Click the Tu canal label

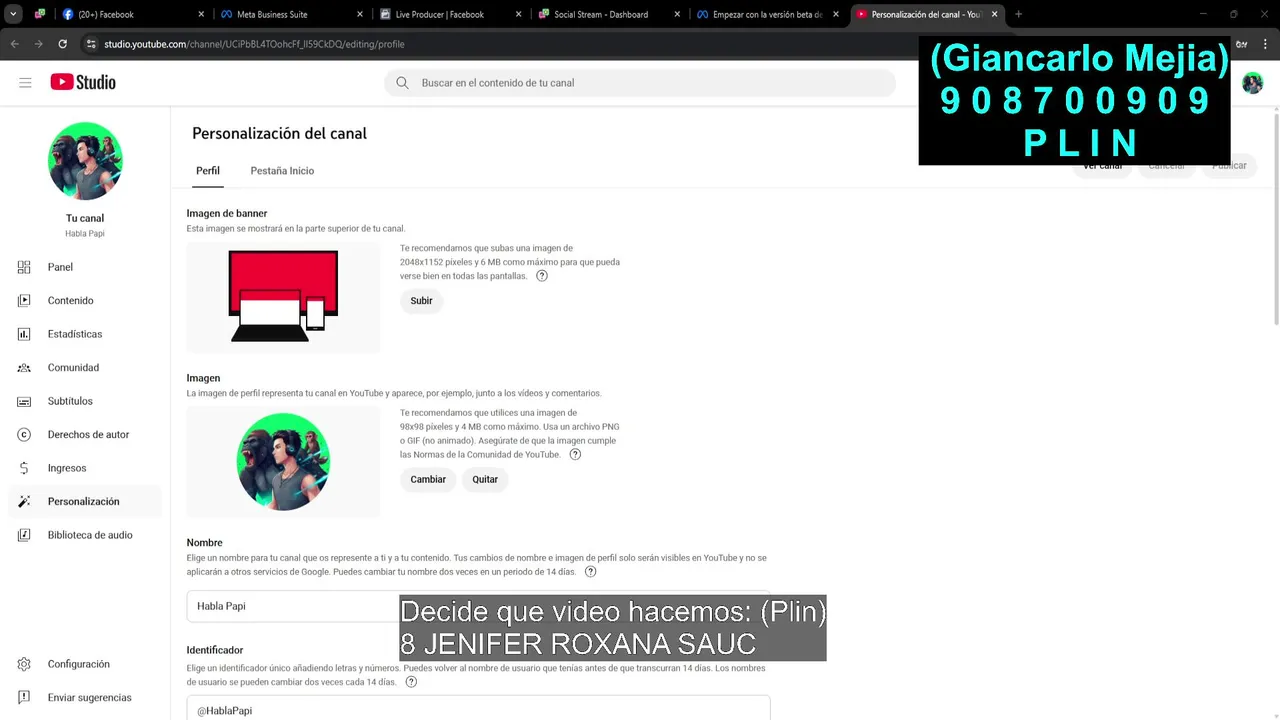click(85, 218)
